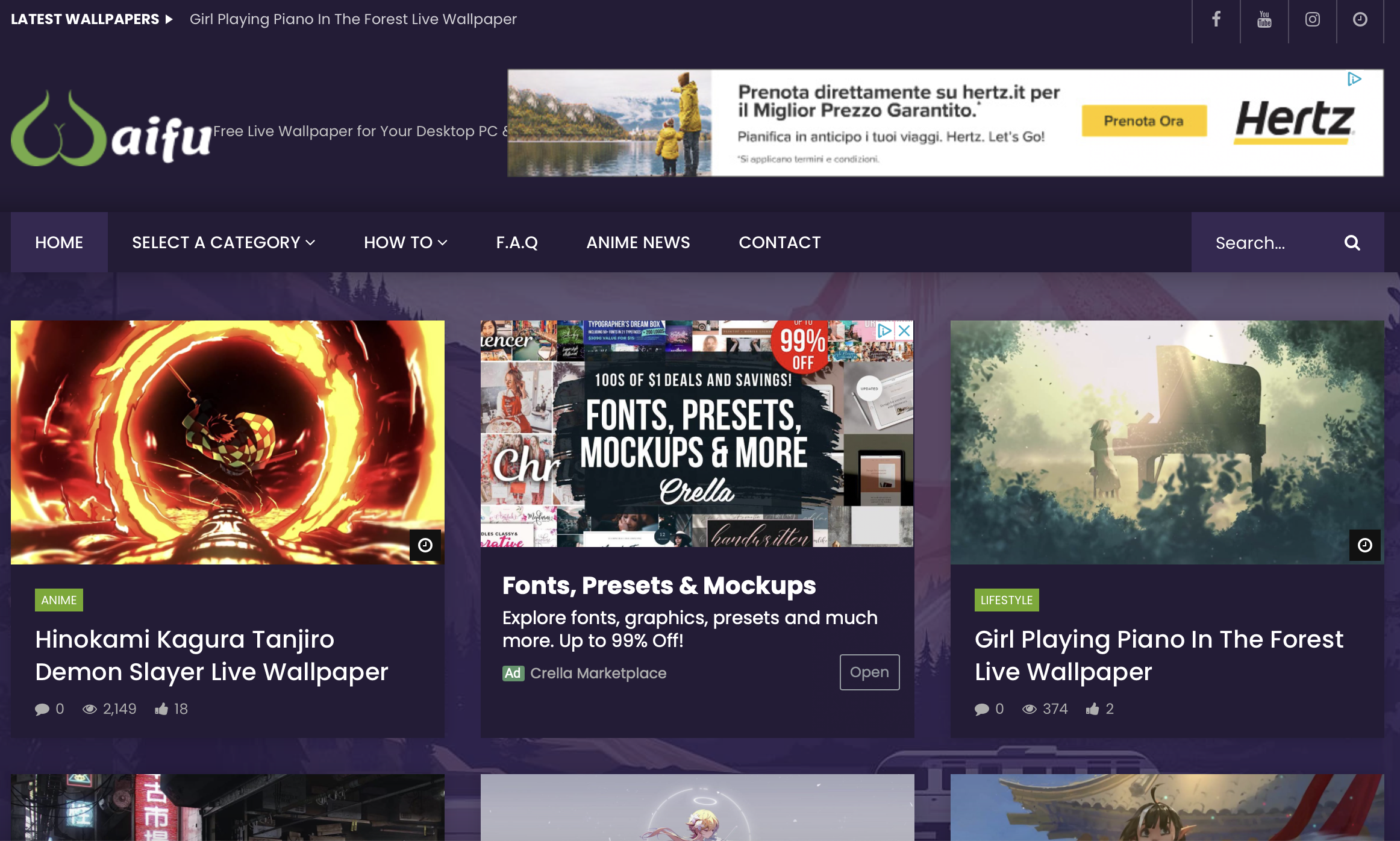1400x841 pixels.
Task: Click Hertz ad lake photo
Action: click(610, 123)
